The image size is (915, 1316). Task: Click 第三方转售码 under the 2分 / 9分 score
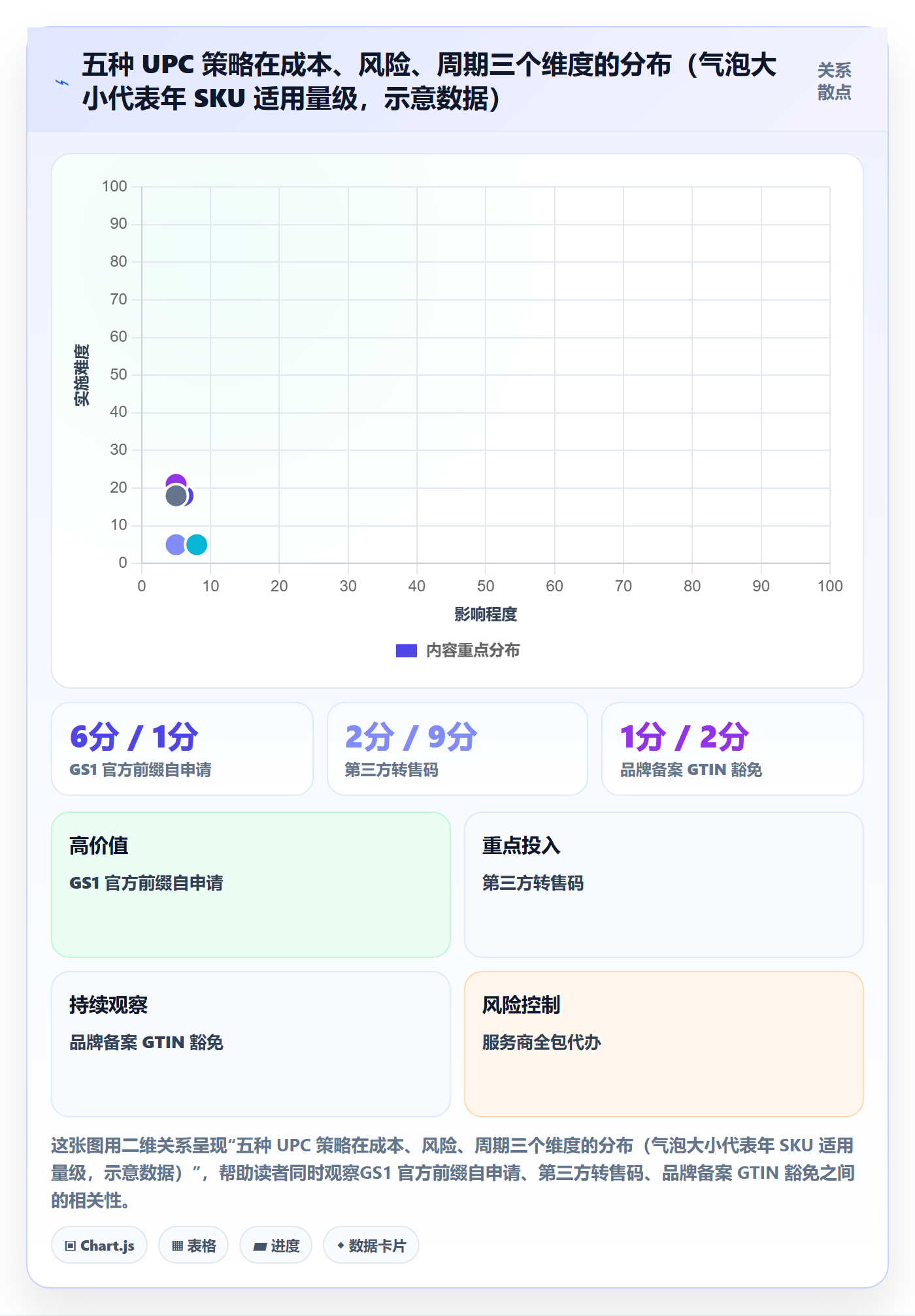click(391, 770)
